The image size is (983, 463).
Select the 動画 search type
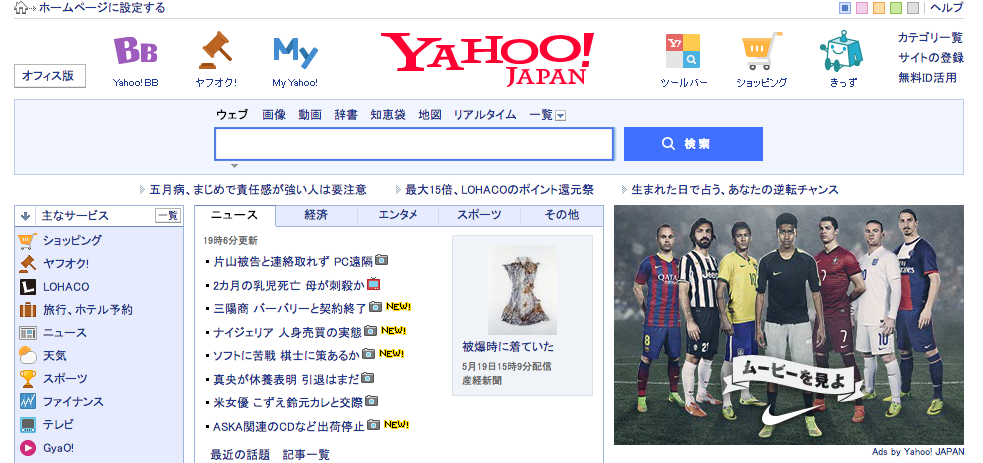pos(310,115)
